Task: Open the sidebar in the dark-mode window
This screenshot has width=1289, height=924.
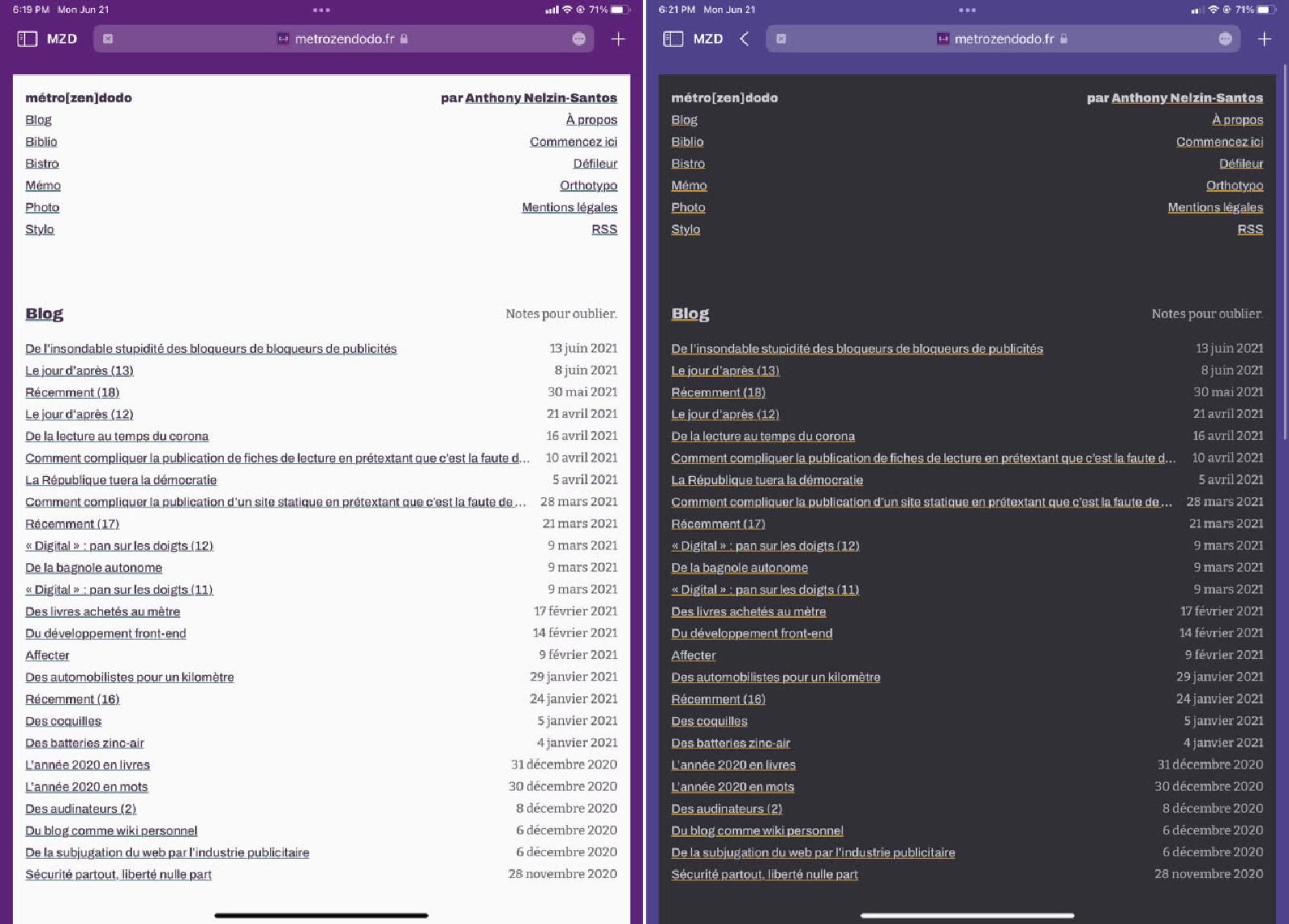Action: pos(674,39)
